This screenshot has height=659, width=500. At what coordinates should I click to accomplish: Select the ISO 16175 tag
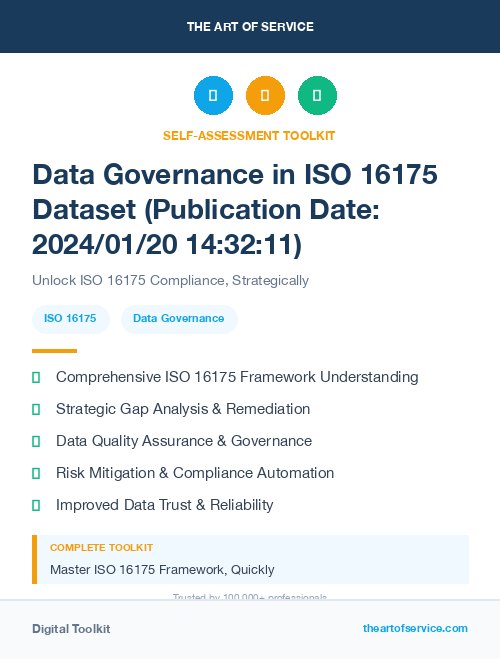click(71, 319)
